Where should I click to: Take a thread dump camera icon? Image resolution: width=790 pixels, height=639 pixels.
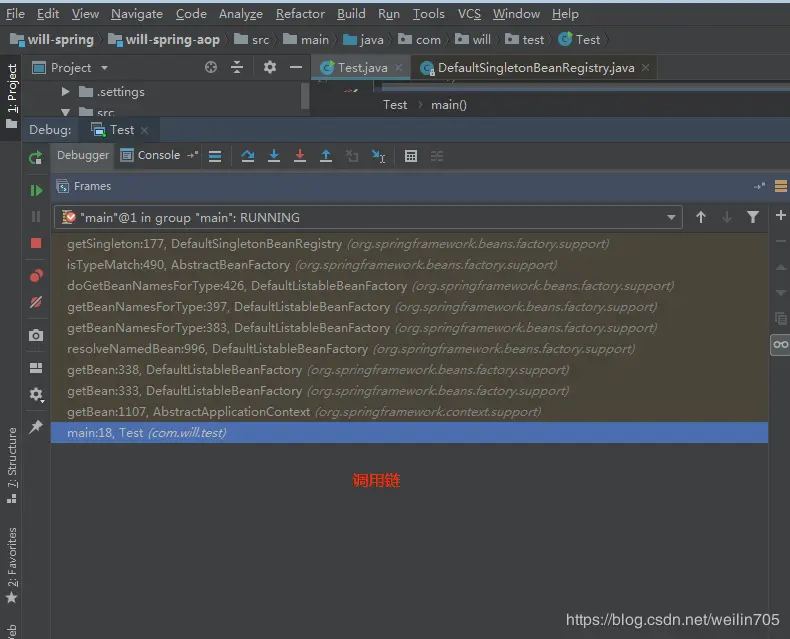pyautogui.click(x=36, y=335)
